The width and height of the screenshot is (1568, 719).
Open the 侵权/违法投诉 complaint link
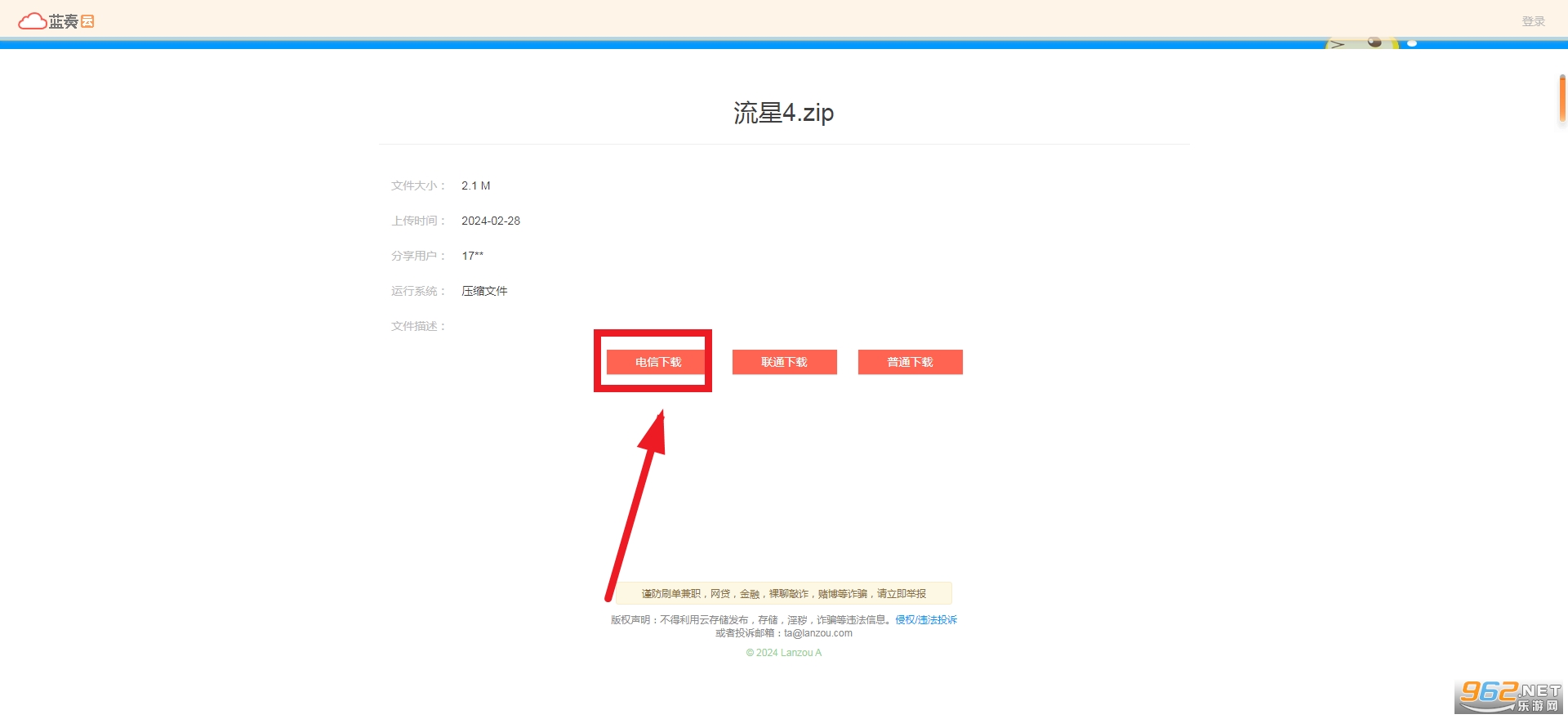926,620
